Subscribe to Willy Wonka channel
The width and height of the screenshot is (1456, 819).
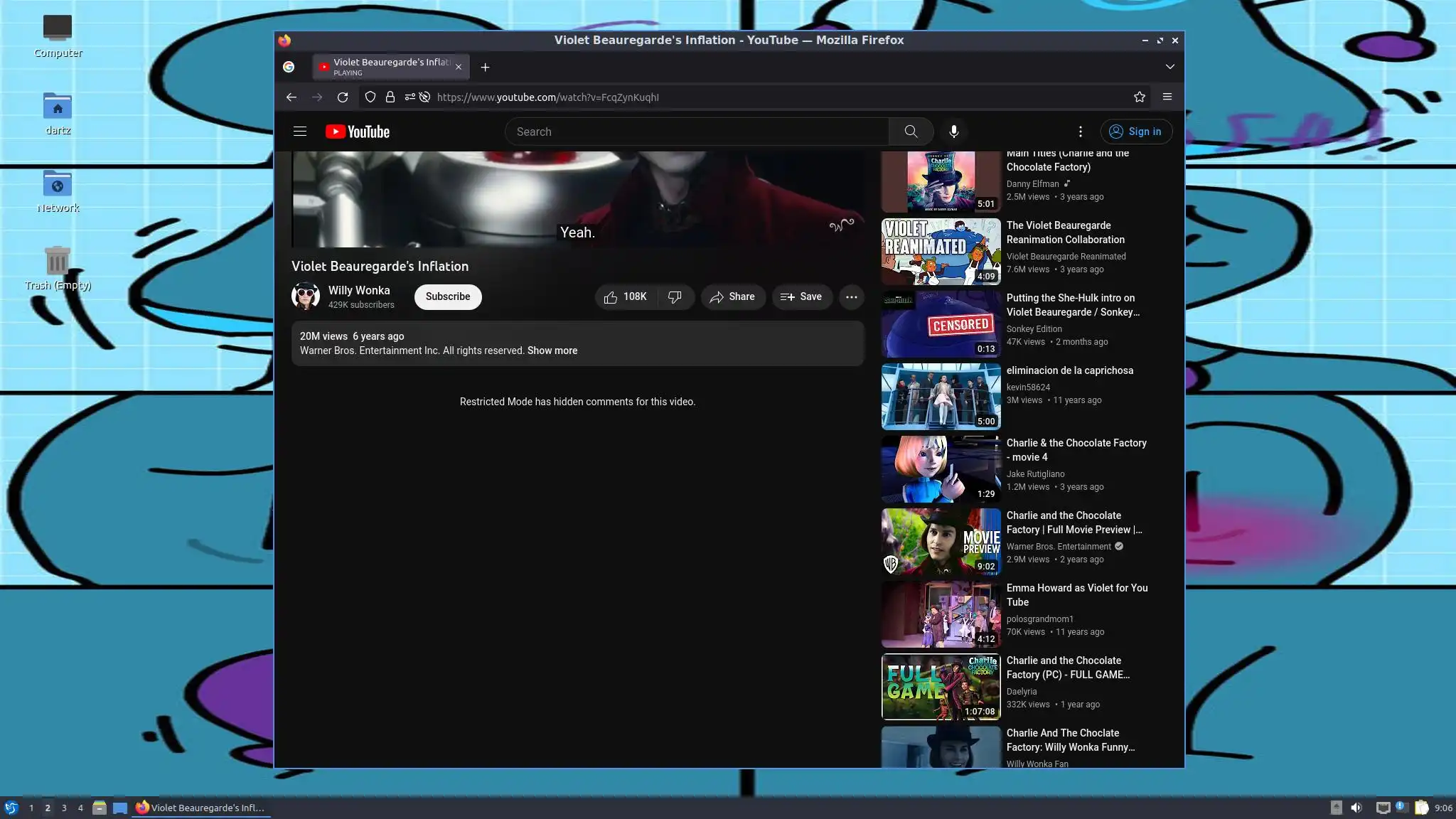448,297
